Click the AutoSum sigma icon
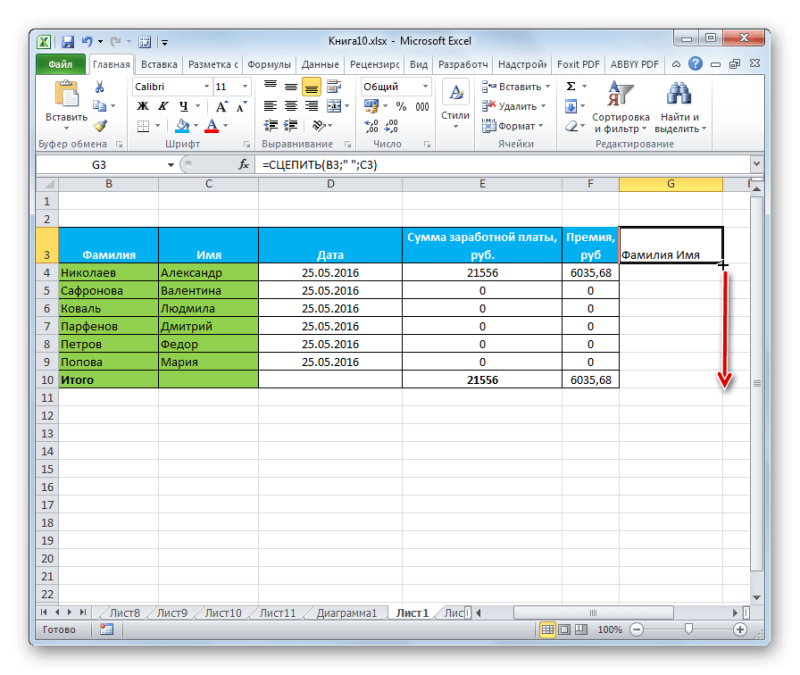 (571, 86)
